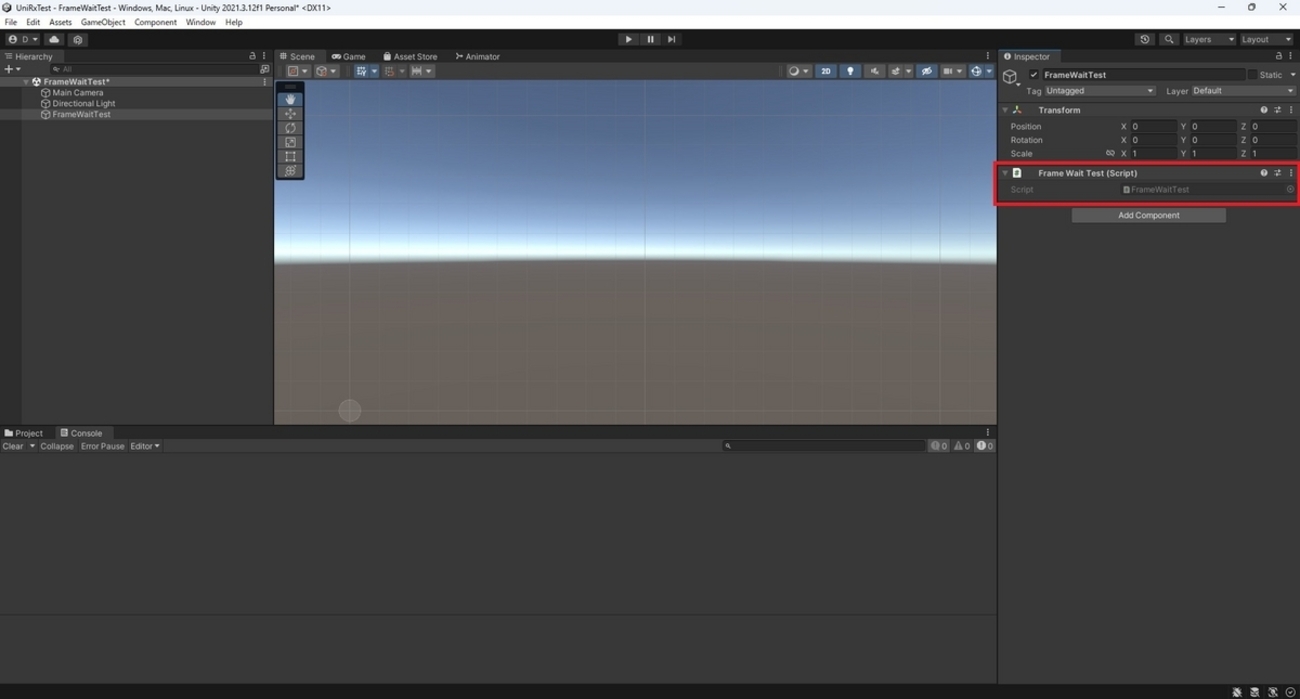Click the Add Component button
The height and width of the screenshot is (699, 1300).
click(x=1147, y=214)
